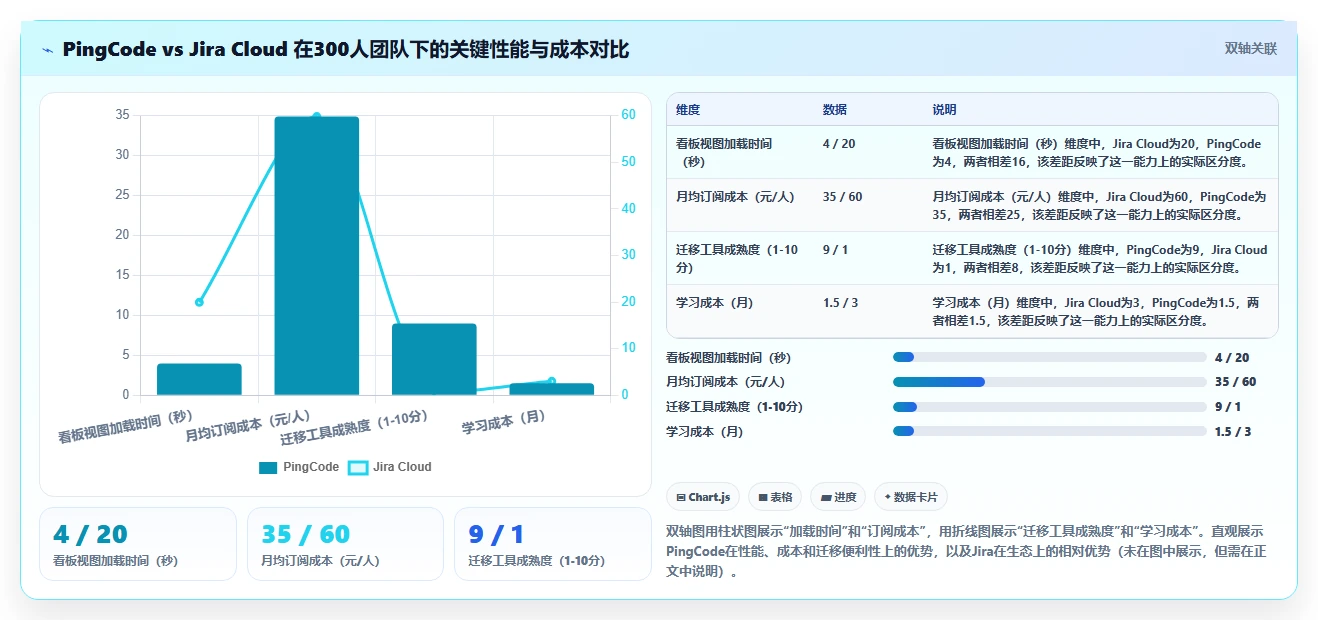This screenshot has height=620, width=1318.
Task: Click the Jira Cloud line peak point at 60
Action: pos(316,116)
